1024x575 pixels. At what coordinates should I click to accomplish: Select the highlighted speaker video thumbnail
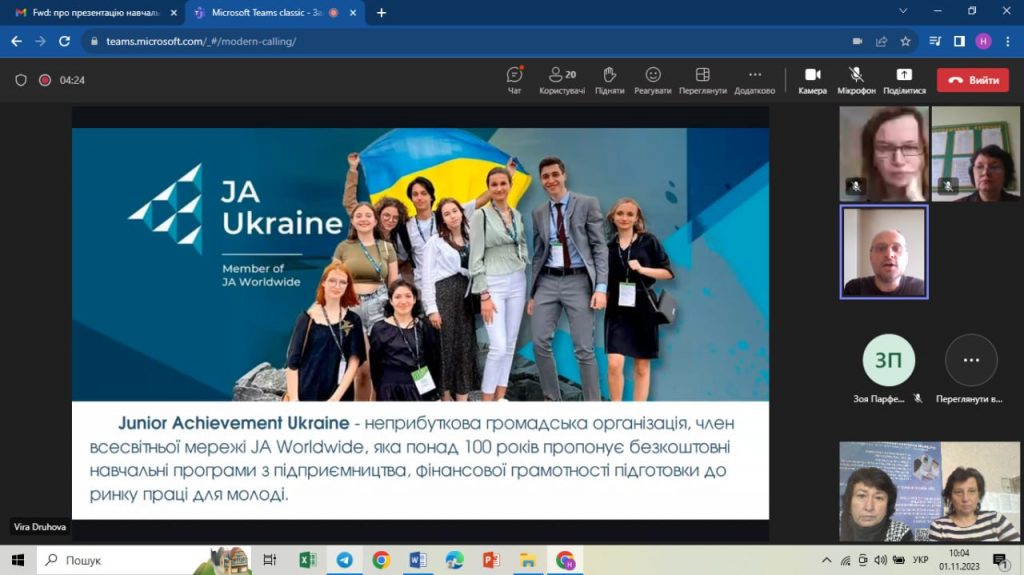[884, 252]
